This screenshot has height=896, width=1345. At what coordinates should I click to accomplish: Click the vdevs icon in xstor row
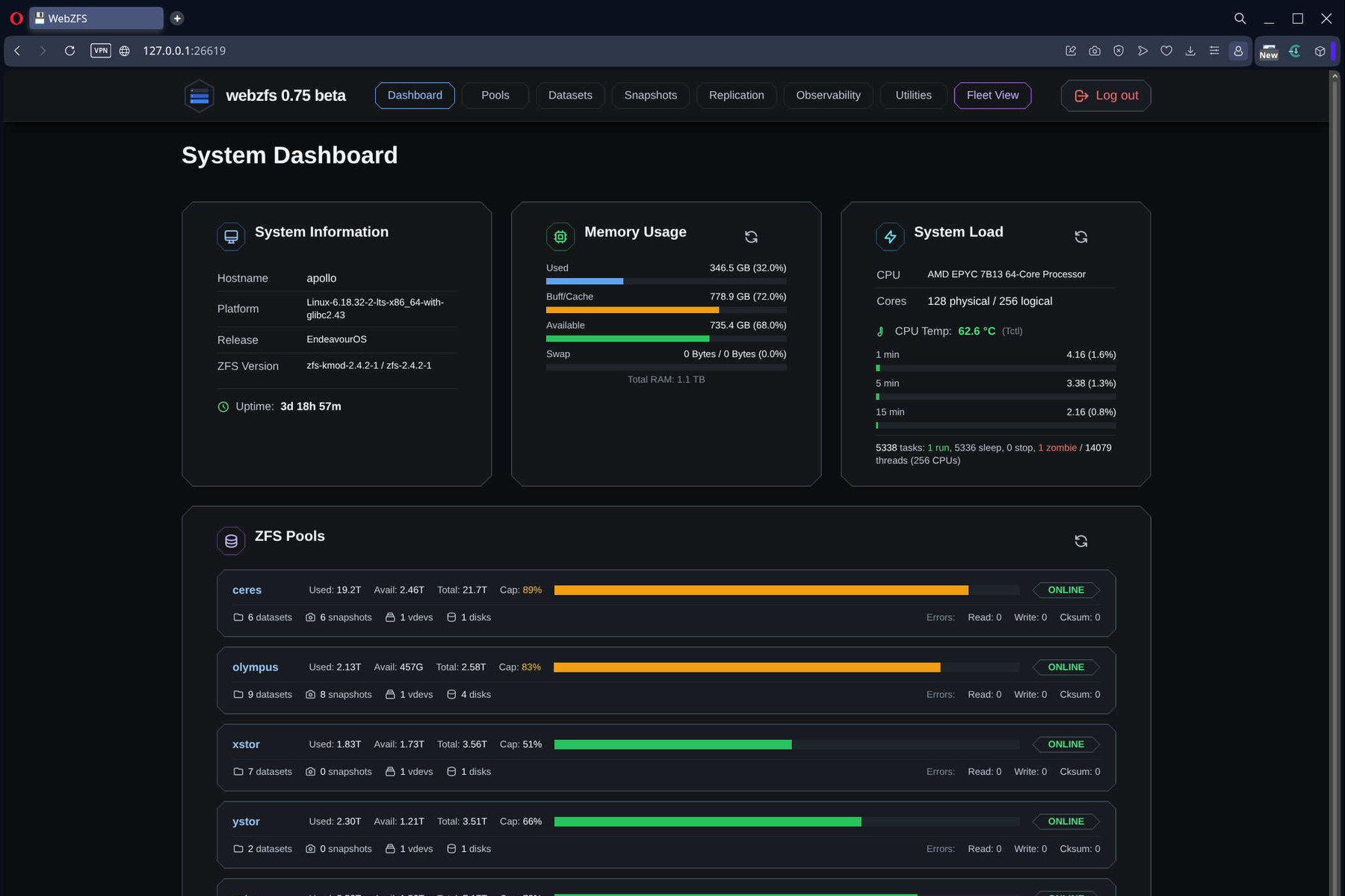(390, 771)
